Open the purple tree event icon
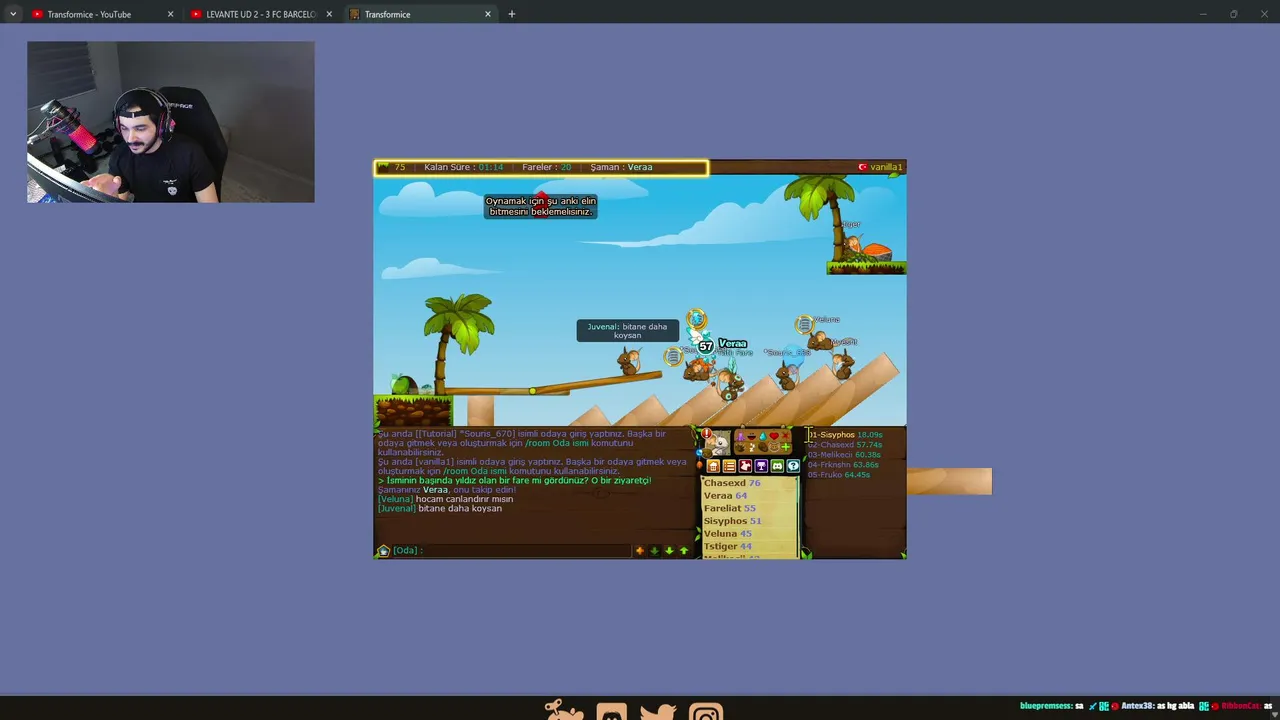The width and height of the screenshot is (1280, 720). pyautogui.click(x=761, y=466)
